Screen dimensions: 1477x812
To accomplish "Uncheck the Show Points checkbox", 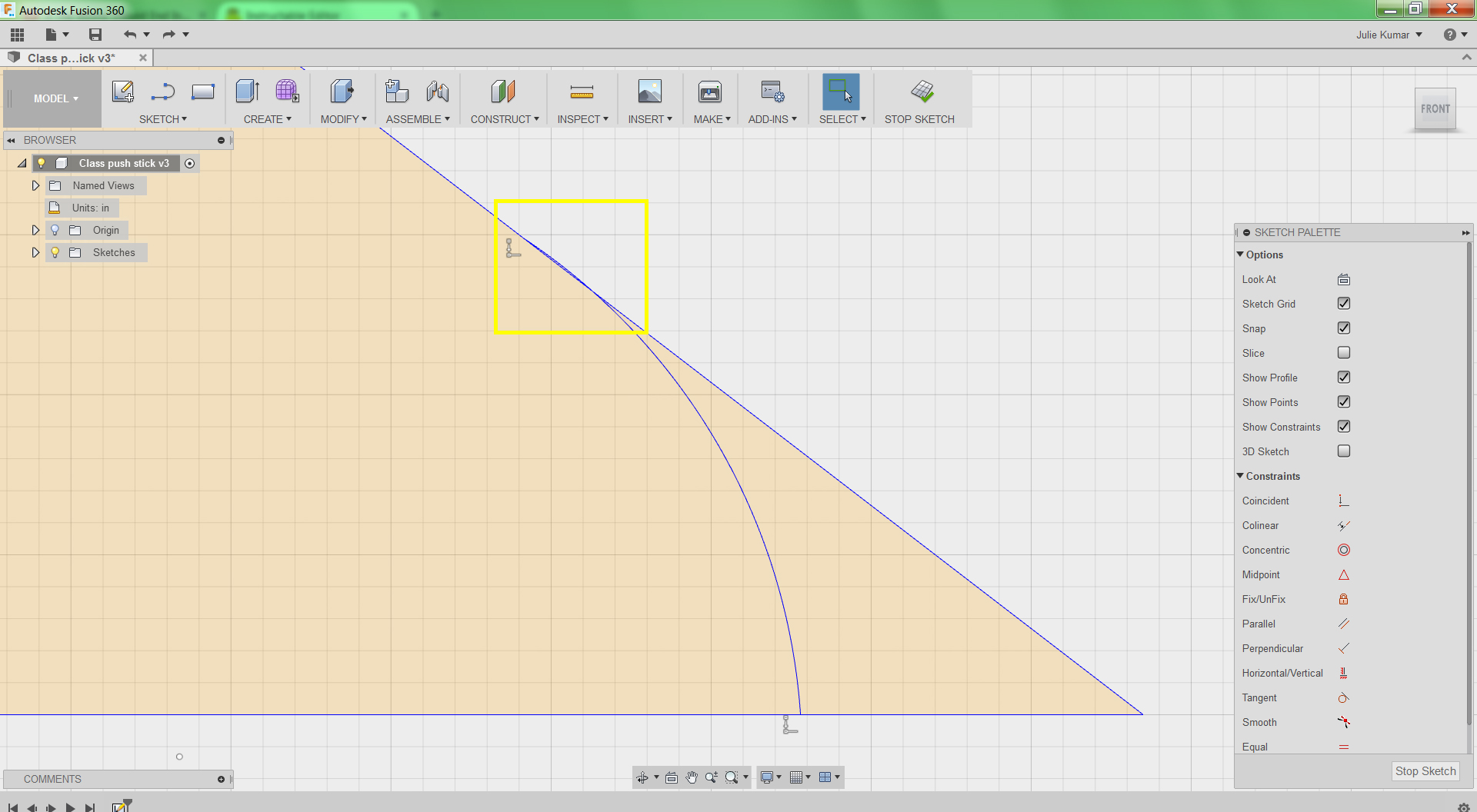I will (x=1344, y=402).
